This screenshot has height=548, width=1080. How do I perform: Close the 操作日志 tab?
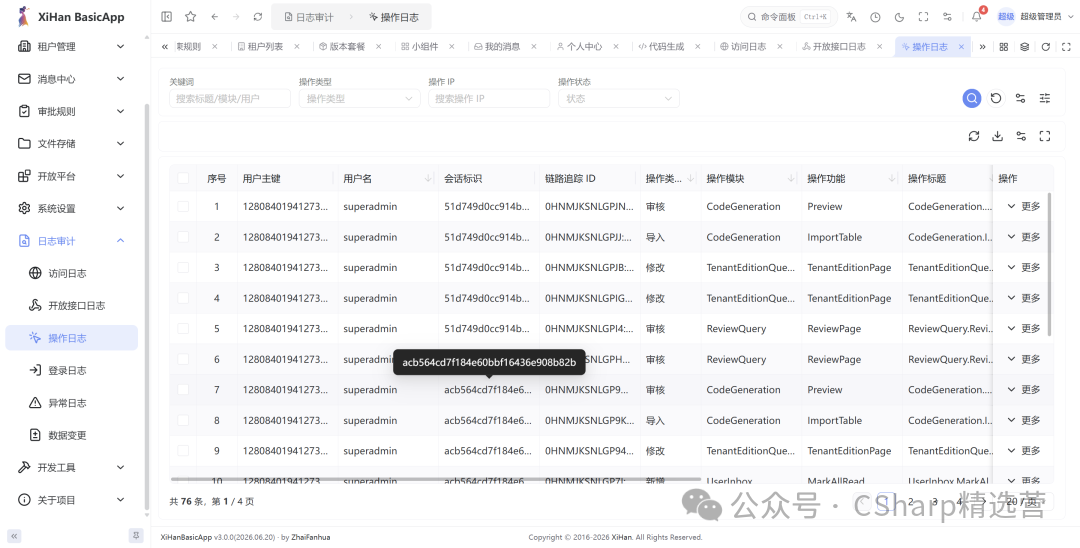[x=962, y=47]
